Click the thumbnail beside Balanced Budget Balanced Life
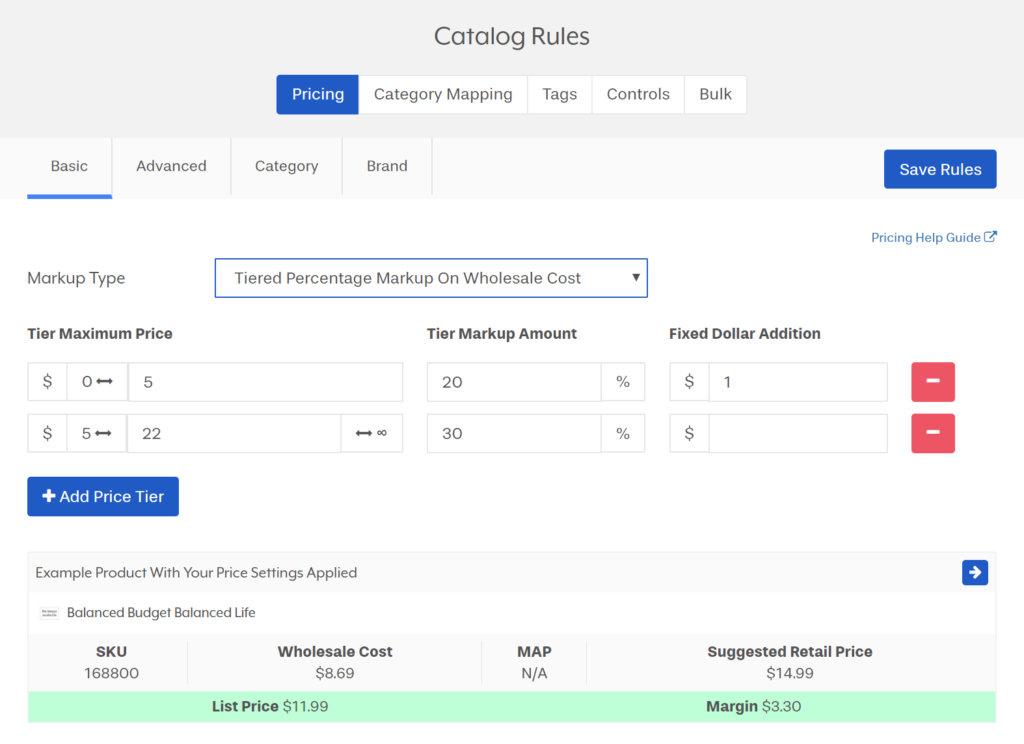1024x744 pixels. 49,612
